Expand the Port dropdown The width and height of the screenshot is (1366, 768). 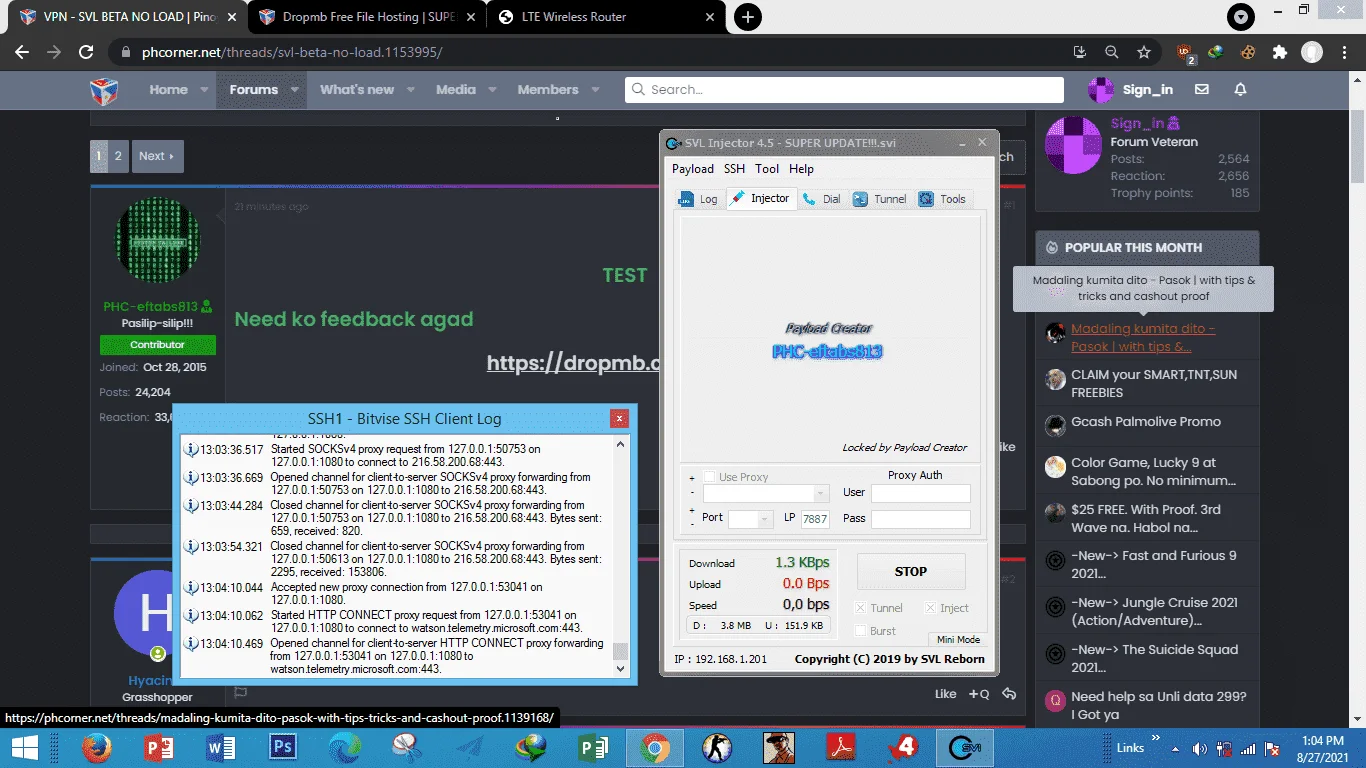[x=766, y=519]
